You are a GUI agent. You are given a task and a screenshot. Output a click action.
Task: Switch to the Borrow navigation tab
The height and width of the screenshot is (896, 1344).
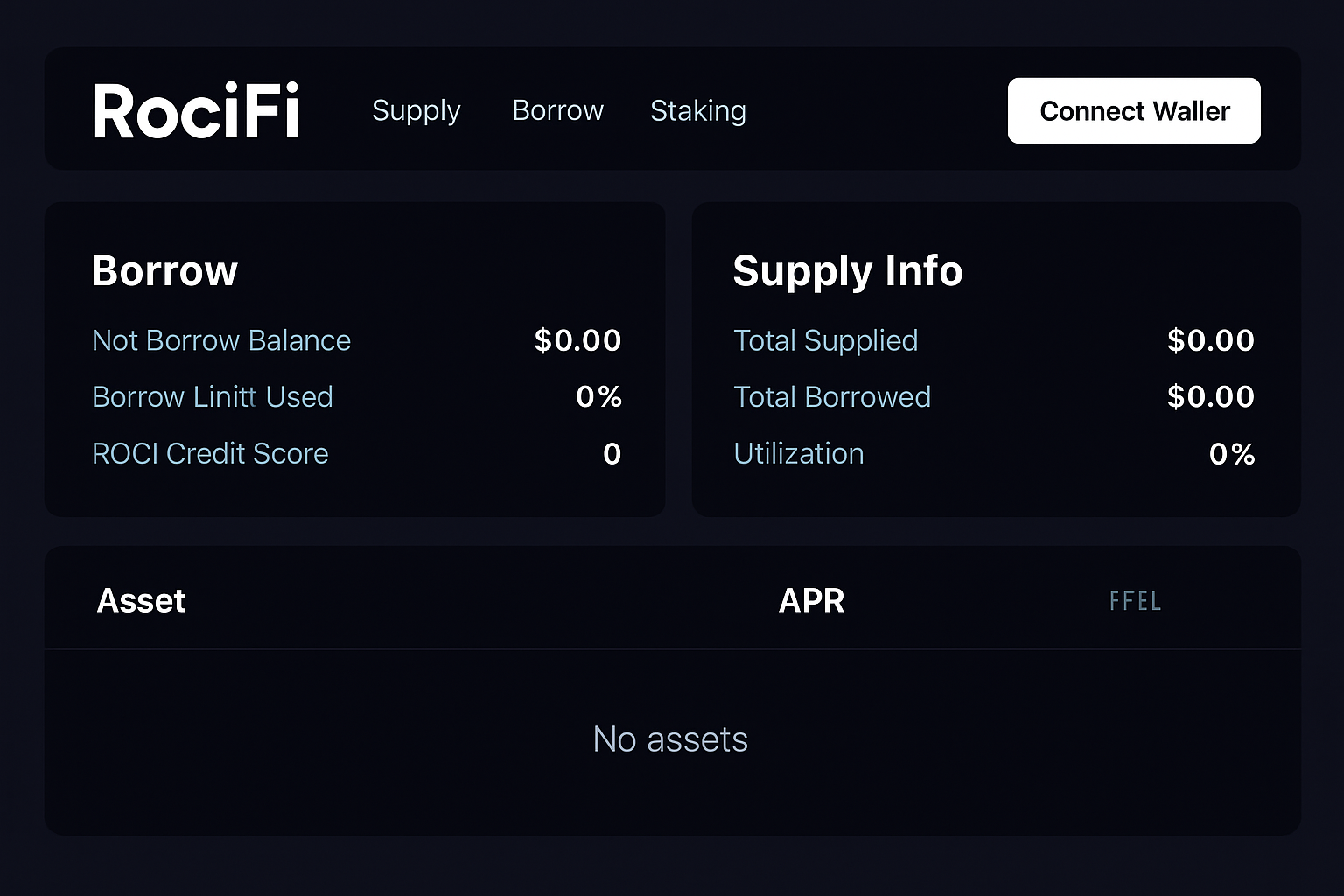pos(557,111)
